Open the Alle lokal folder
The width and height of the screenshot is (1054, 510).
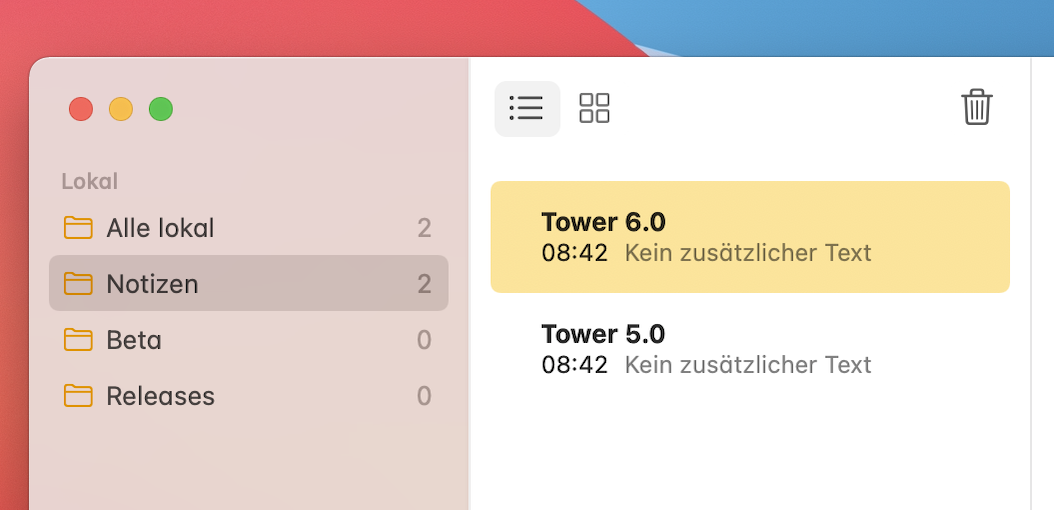pos(160,228)
